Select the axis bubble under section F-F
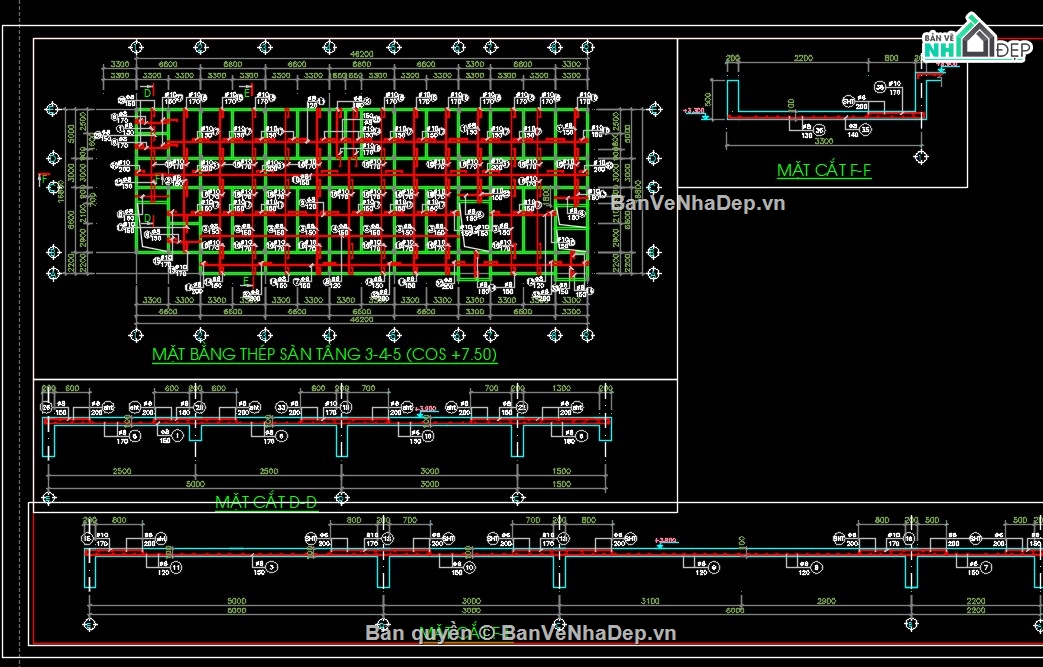This screenshot has width=1043, height=667. click(x=921, y=158)
